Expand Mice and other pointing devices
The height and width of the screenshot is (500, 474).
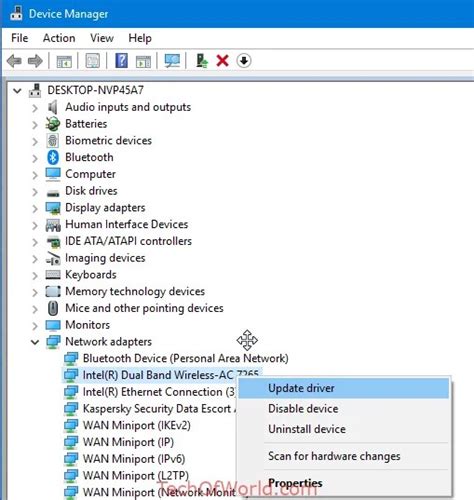pos(35,309)
